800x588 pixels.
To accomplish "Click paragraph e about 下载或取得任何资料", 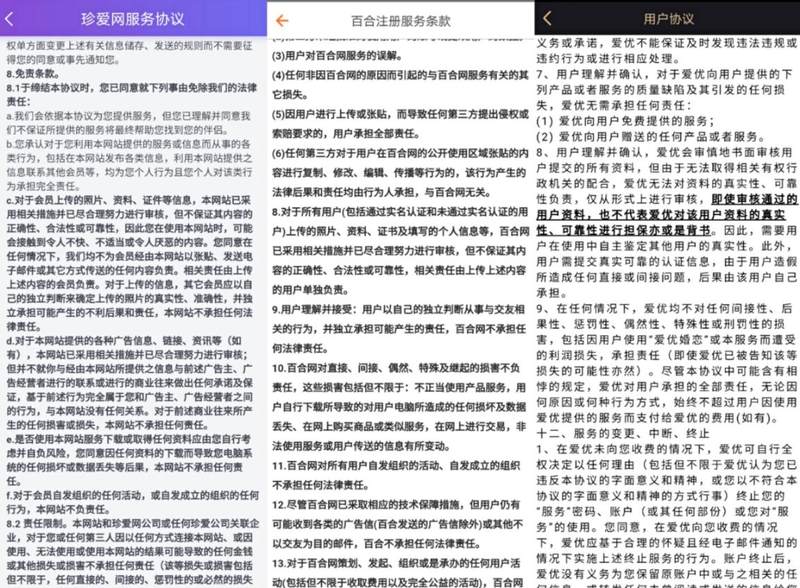I will coord(130,459).
